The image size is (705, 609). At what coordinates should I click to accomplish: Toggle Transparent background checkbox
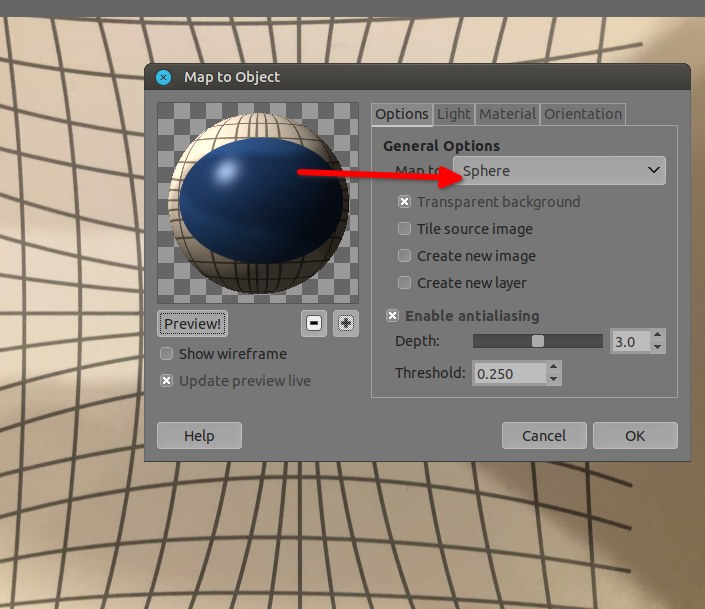point(404,202)
